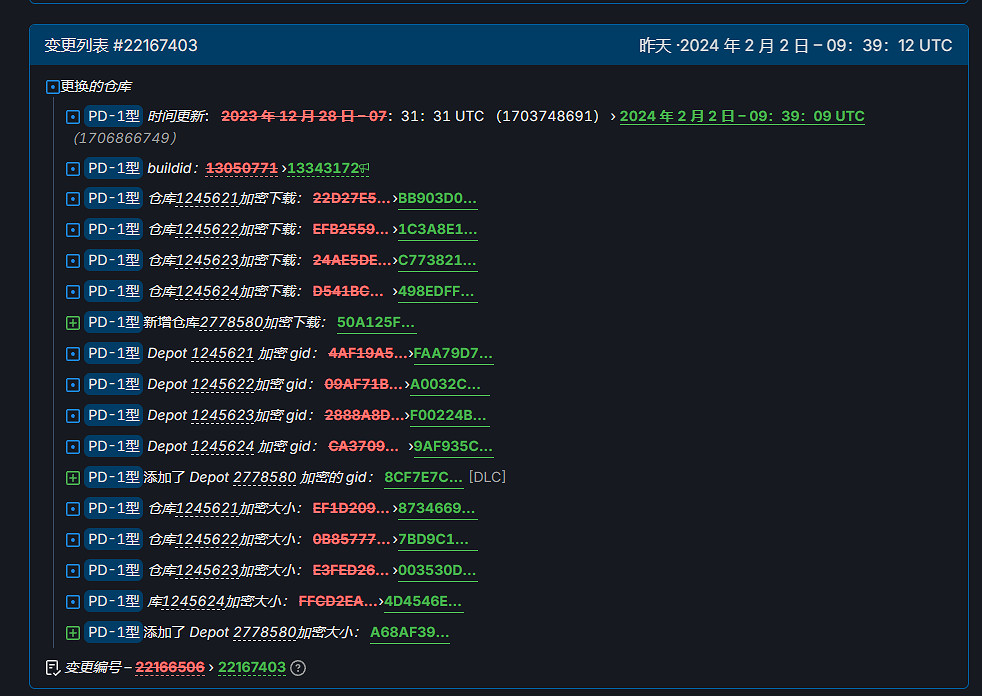Click the plus icon on 添加了 Depot 2778580 加密的gid row

(x=71, y=477)
